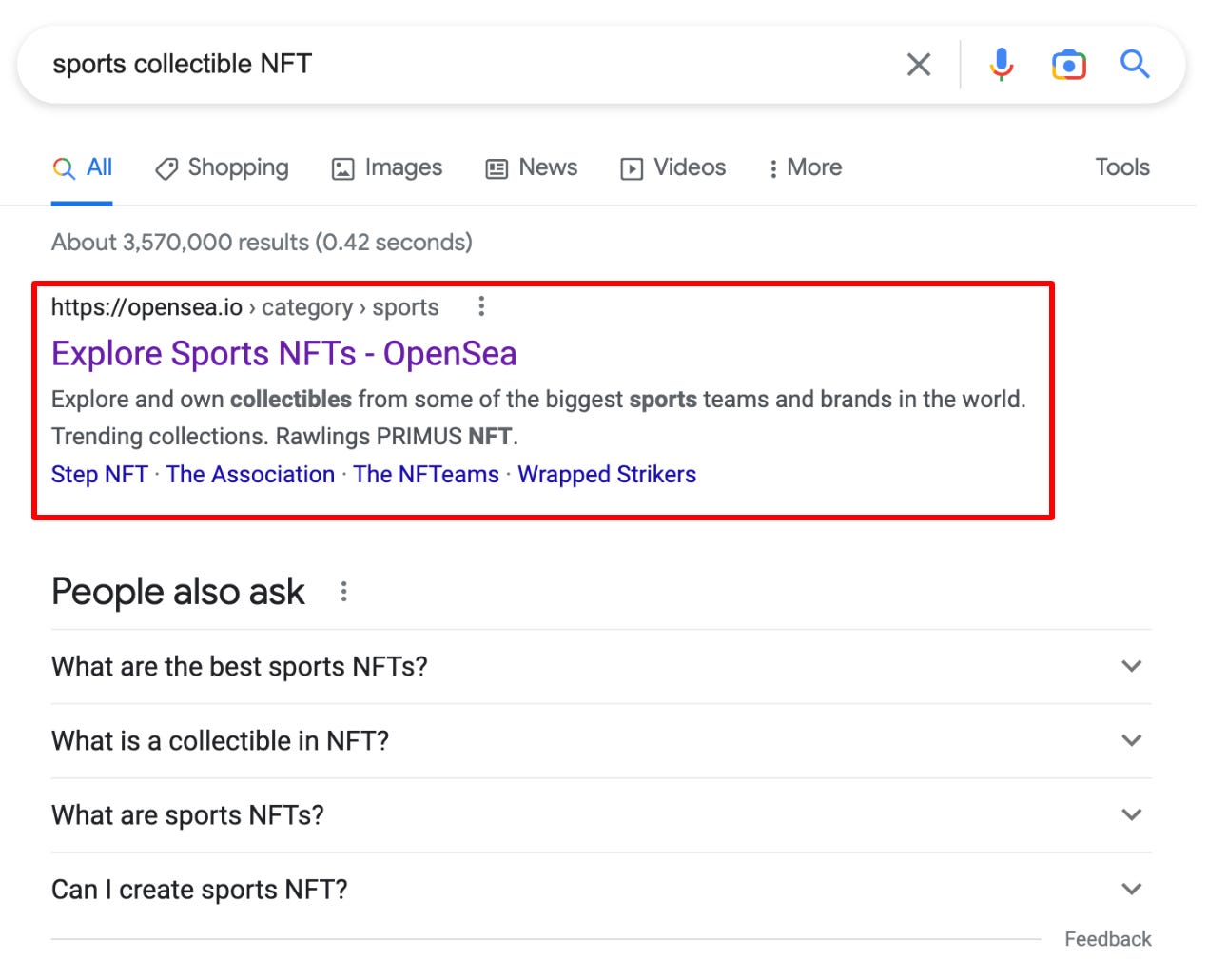The image size is (1208, 980).
Task: Switch to the Images tab
Action: point(386,168)
